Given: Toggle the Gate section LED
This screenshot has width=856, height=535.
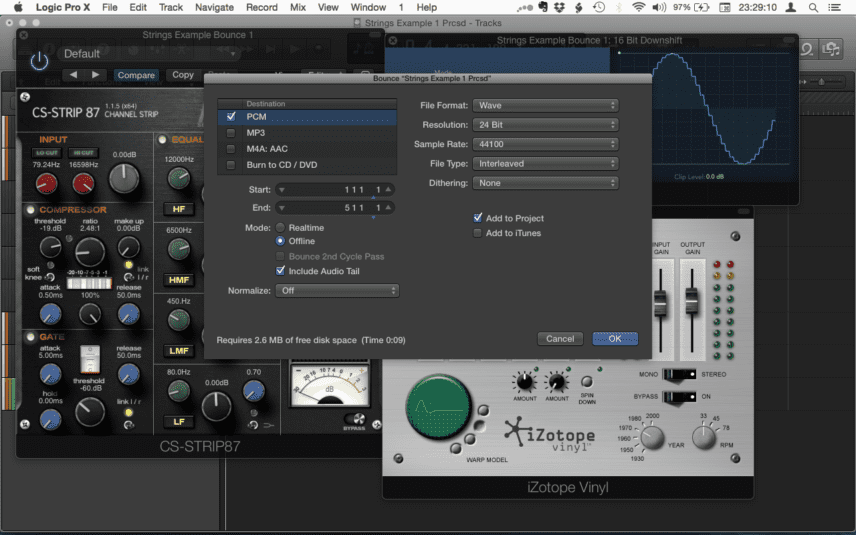Looking at the screenshot, I should point(31,337).
